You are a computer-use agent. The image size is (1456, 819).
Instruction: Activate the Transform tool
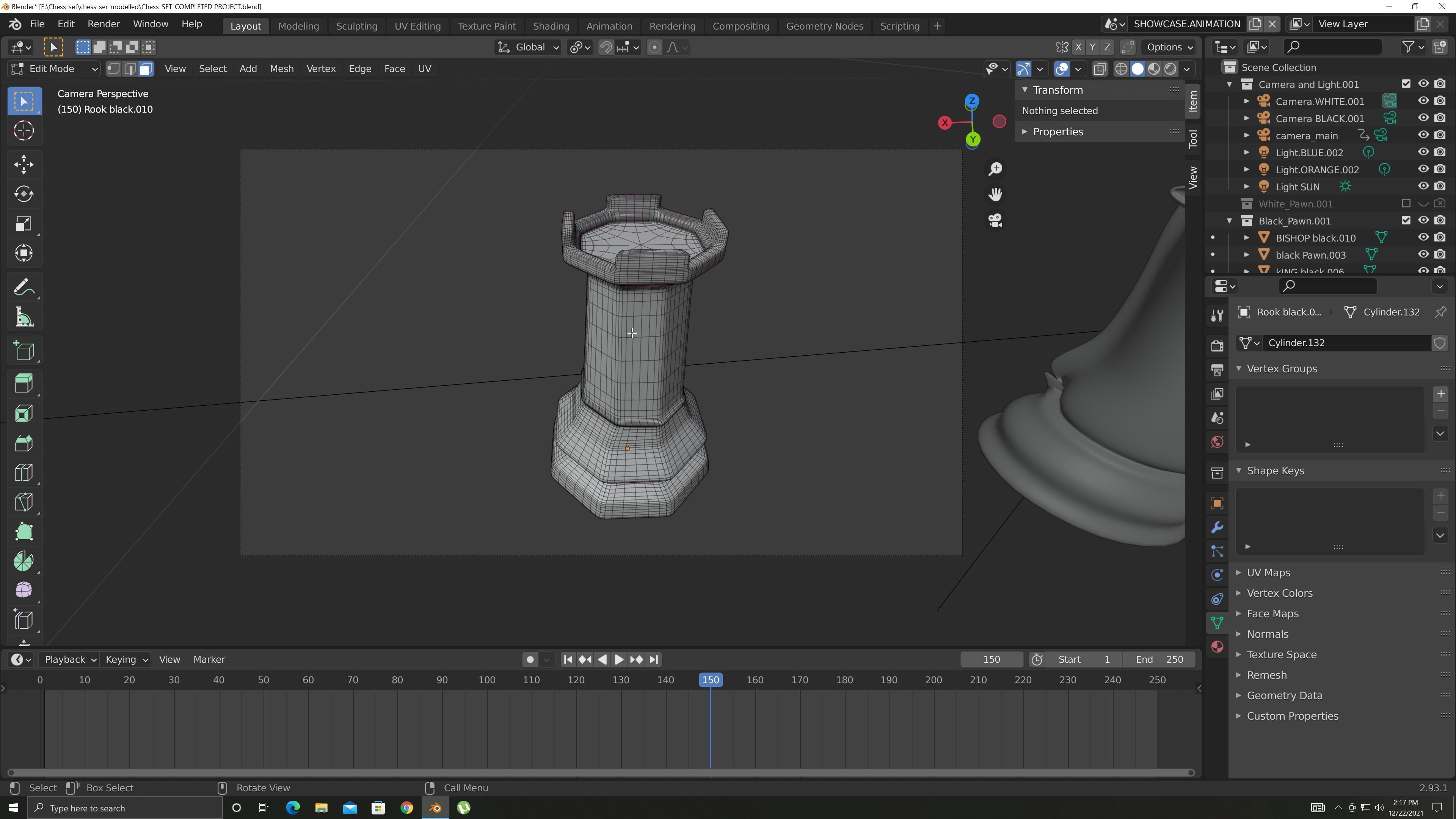click(x=24, y=253)
